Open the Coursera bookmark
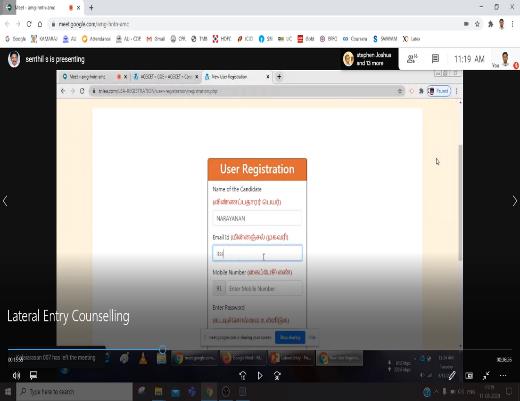The width and height of the screenshot is (520, 401). (355, 39)
